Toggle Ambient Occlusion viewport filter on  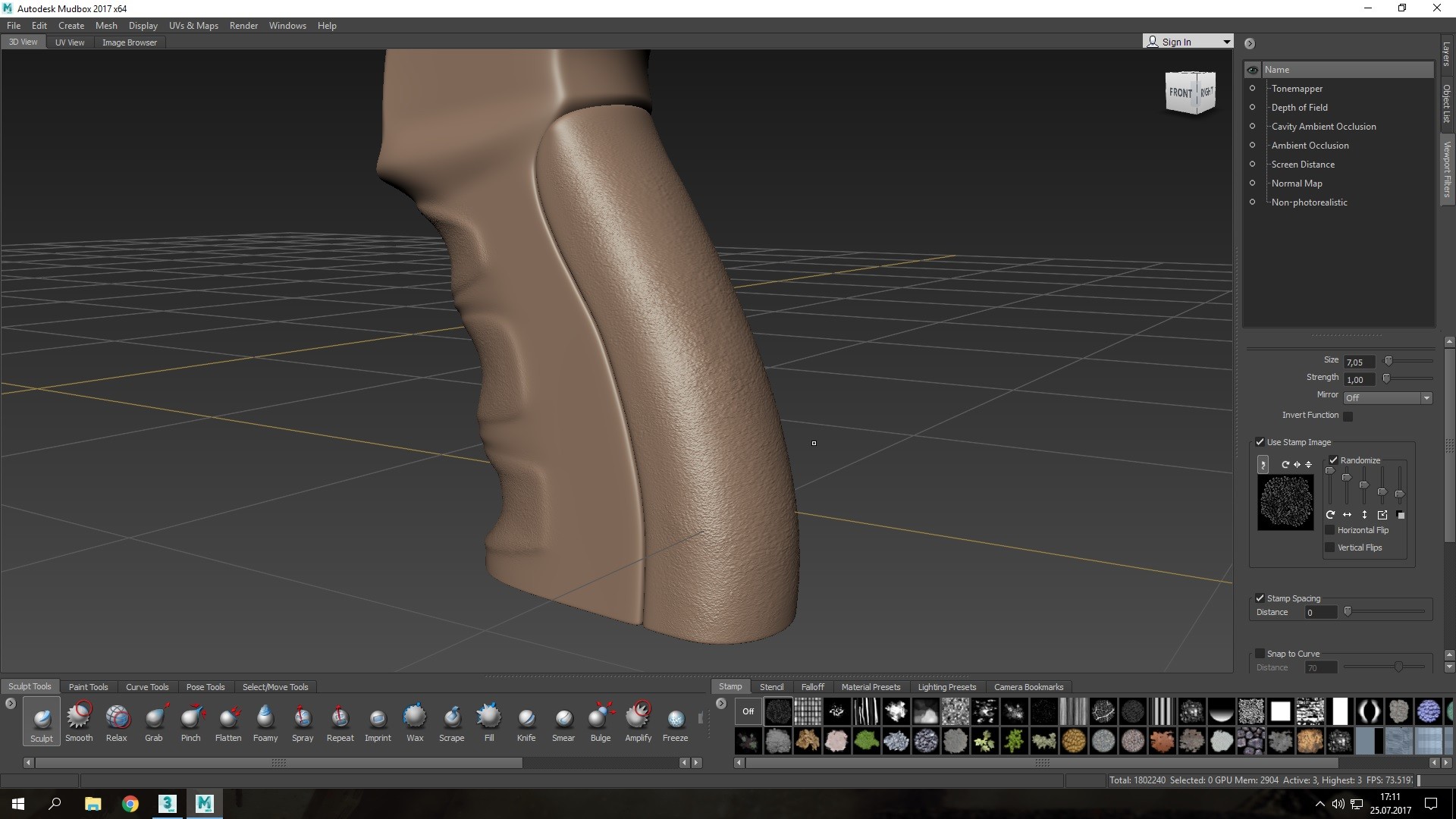[x=1252, y=146]
